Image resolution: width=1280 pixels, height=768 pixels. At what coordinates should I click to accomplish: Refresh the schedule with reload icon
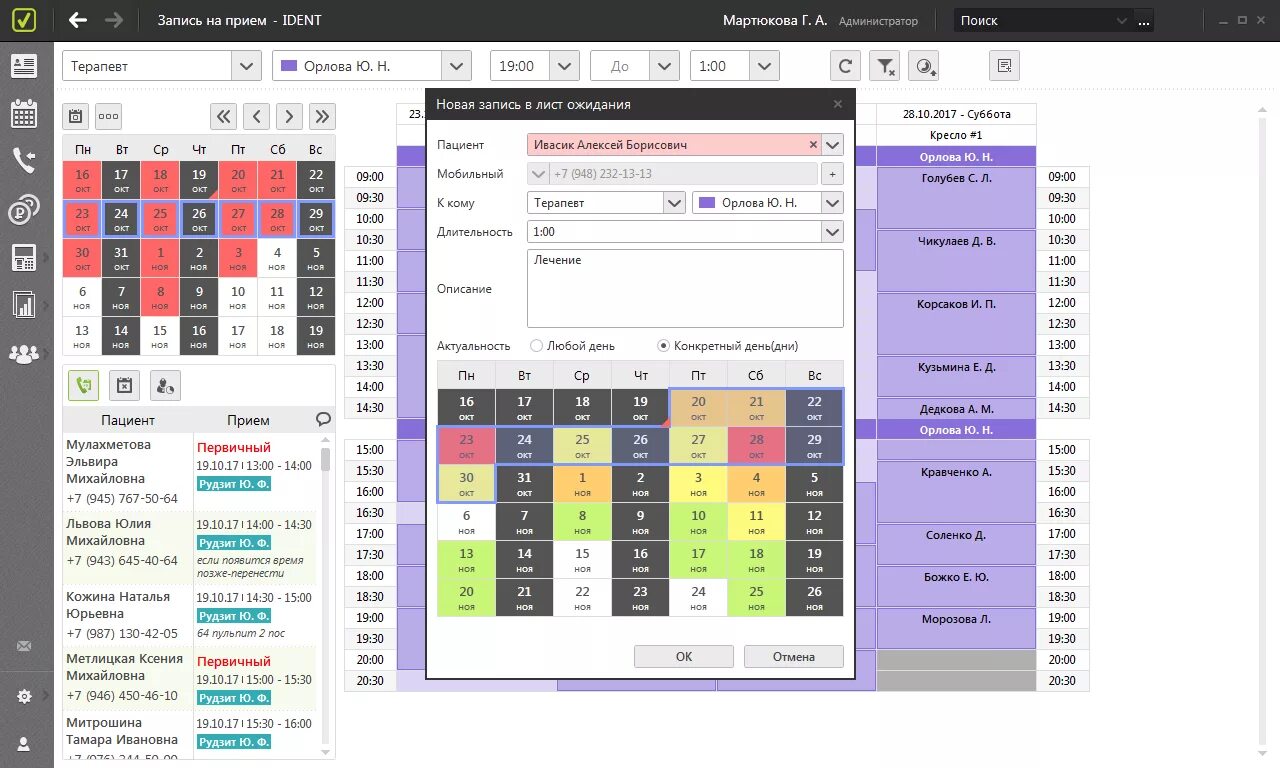click(845, 66)
